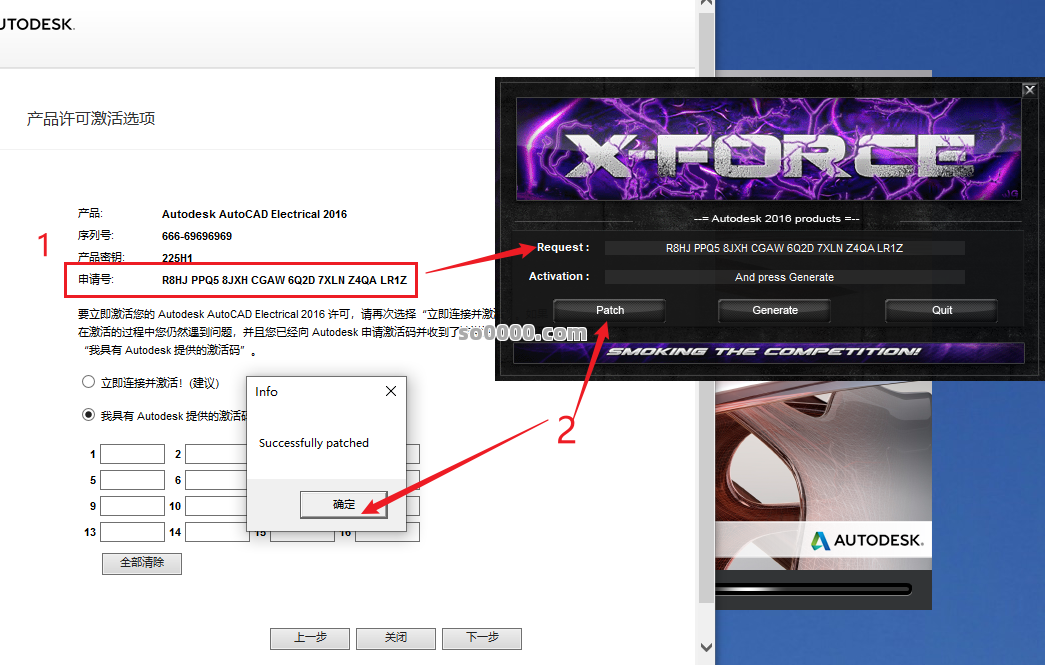Click the Request field in X-Force

pyautogui.click(x=784, y=248)
